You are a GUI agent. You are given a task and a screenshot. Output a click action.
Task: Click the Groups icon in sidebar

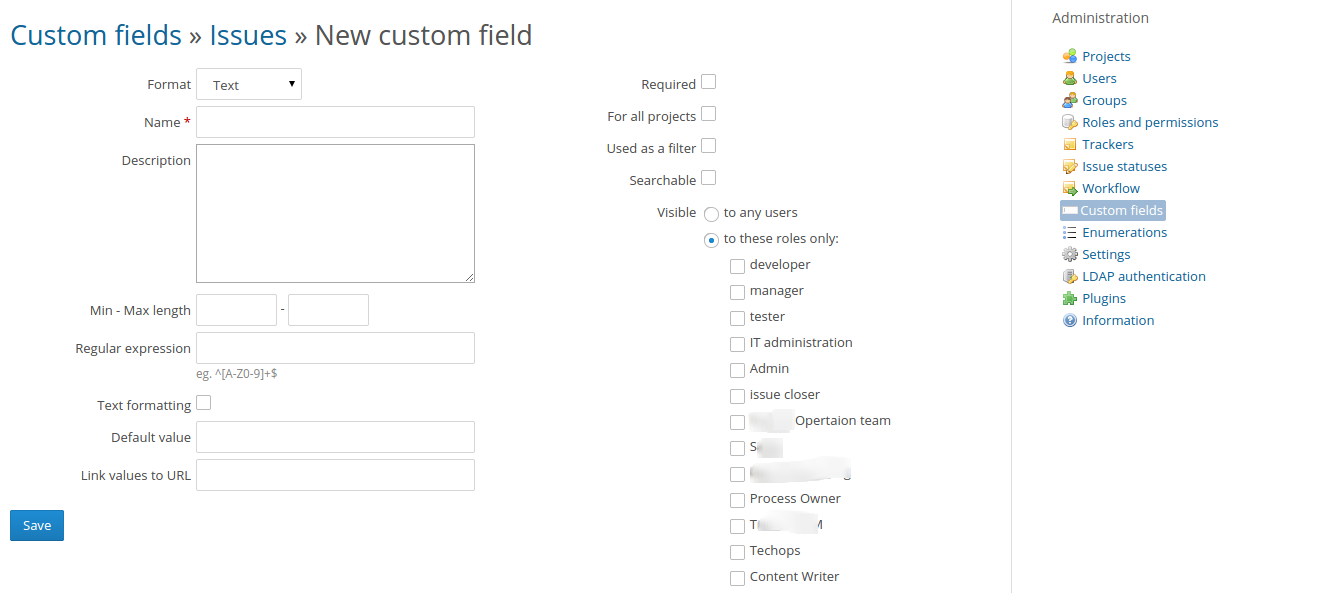pos(1070,100)
